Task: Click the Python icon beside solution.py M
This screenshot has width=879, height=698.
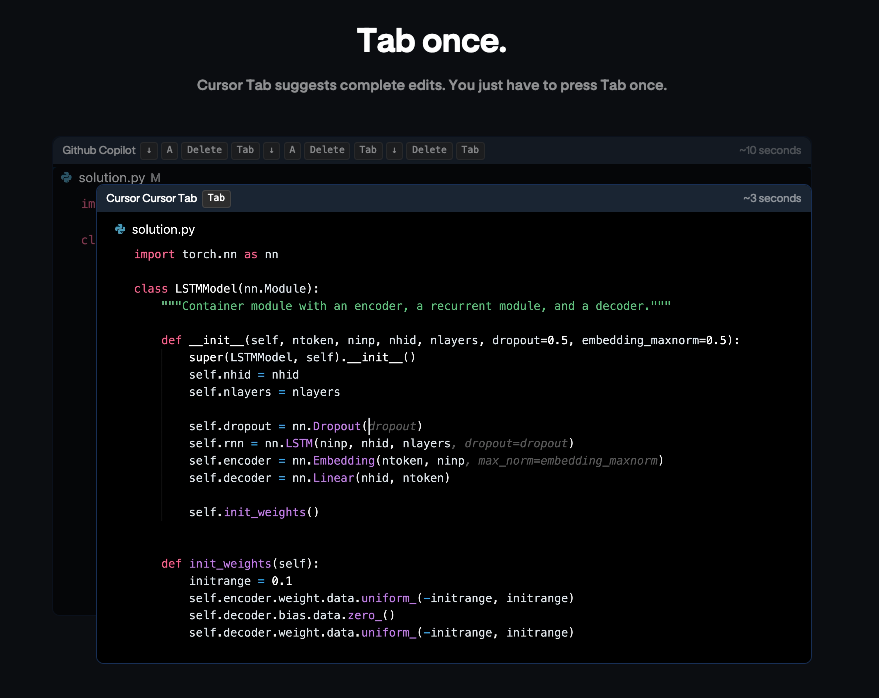Action: pos(66,178)
